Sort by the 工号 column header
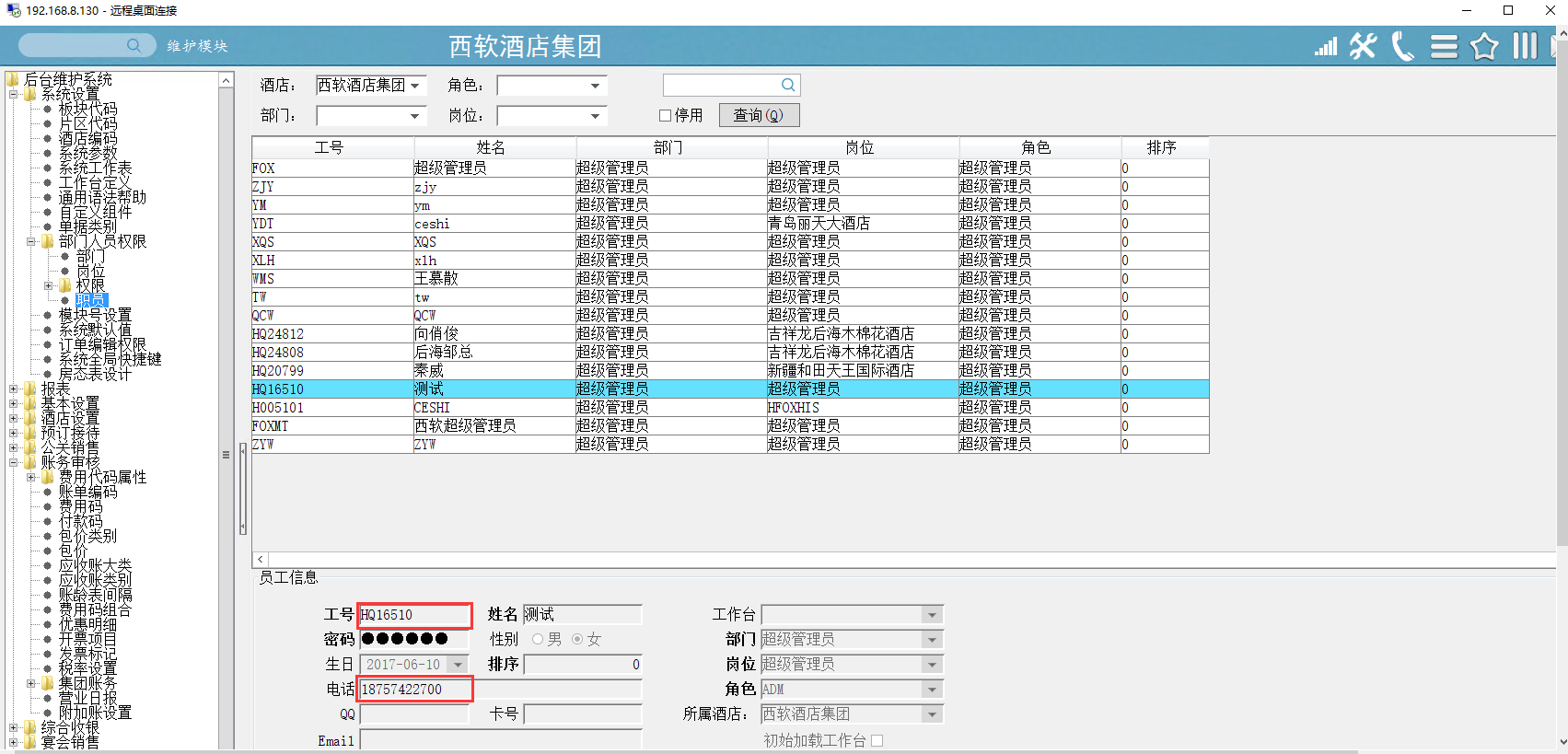This screenshot has height=754, width=1568. point(333,147)
